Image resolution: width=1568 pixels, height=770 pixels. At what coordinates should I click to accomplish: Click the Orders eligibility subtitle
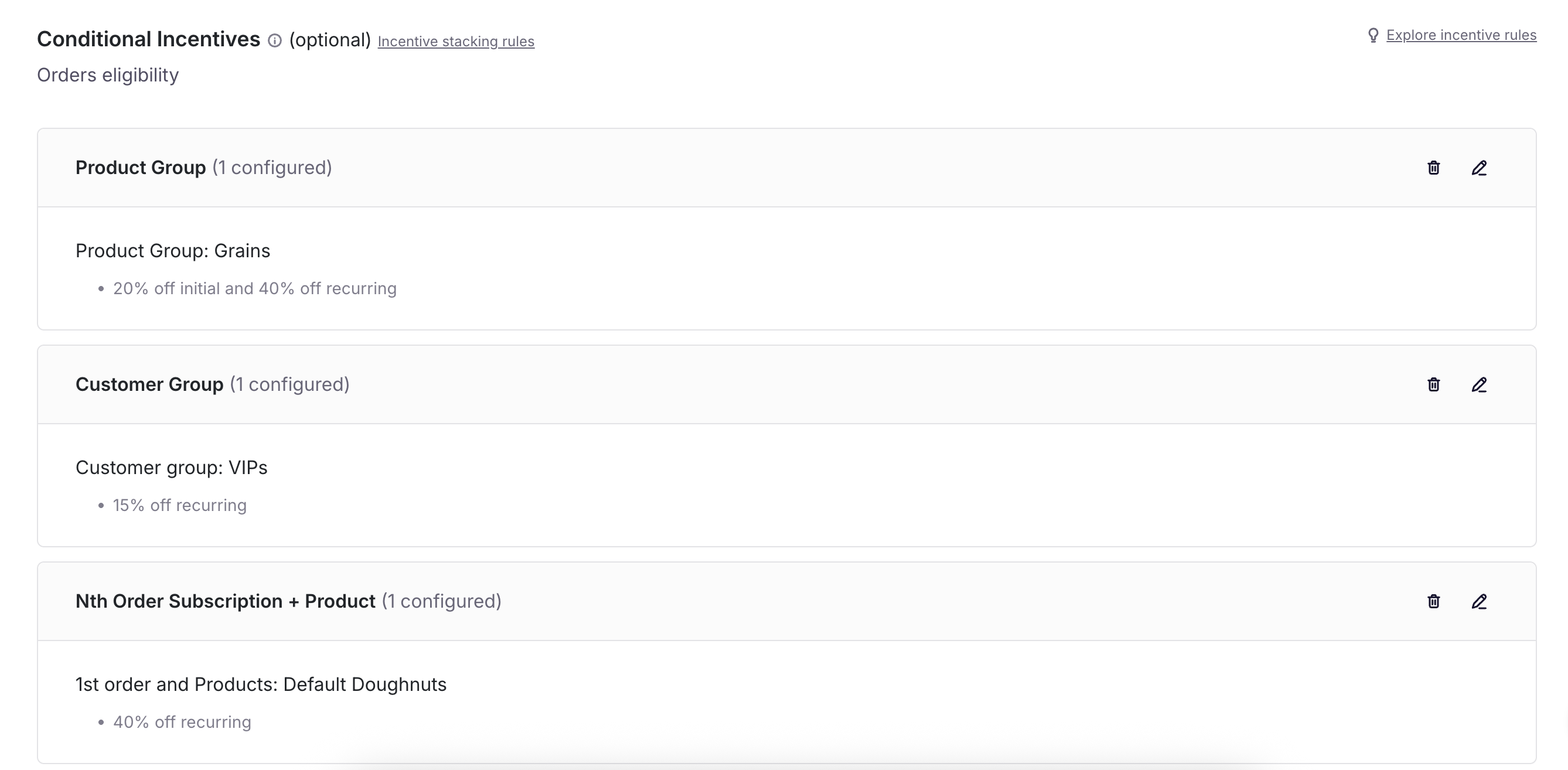click(x=108, y=75)
